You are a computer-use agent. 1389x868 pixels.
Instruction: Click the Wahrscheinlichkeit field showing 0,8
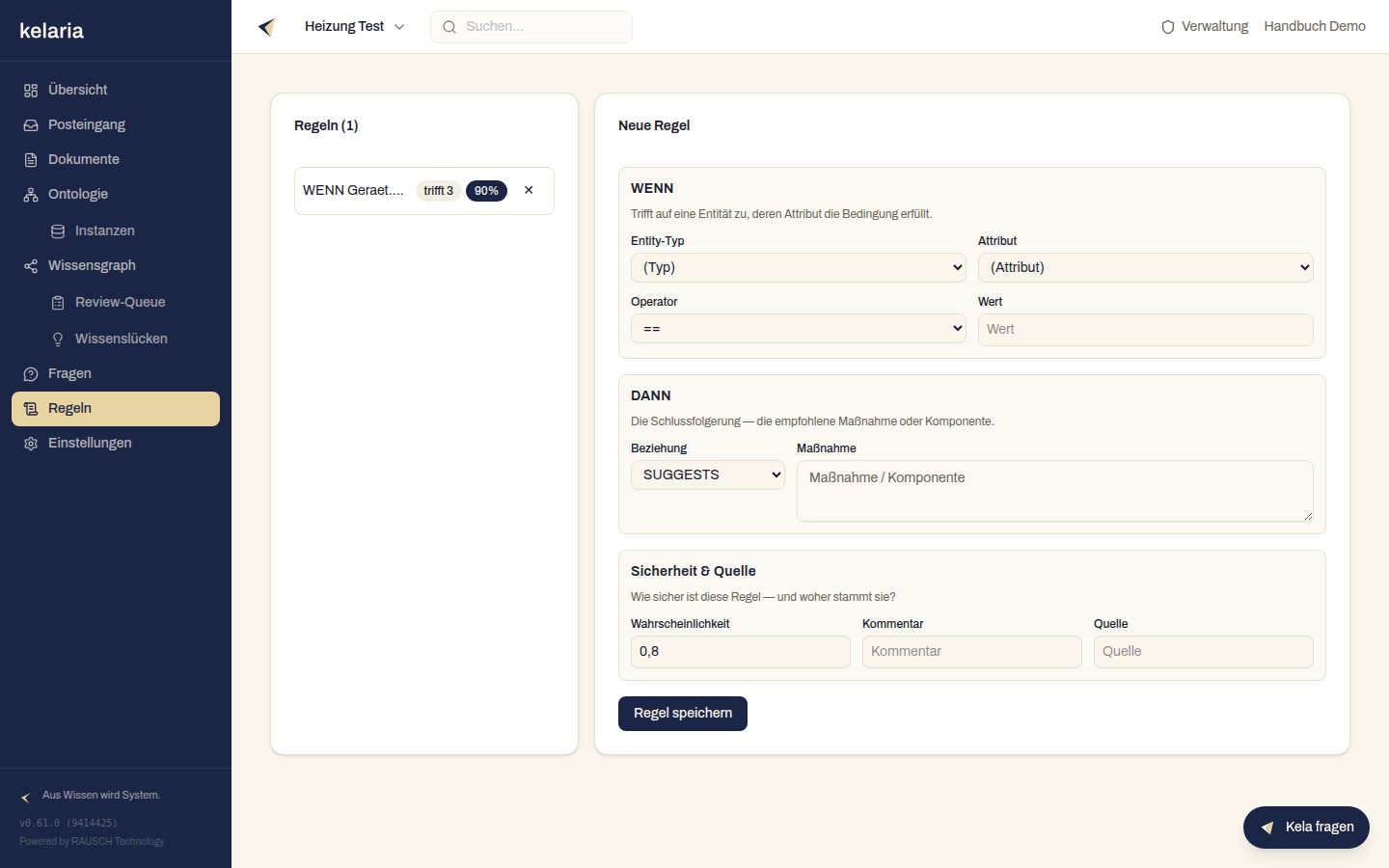(x=741, y=652)
